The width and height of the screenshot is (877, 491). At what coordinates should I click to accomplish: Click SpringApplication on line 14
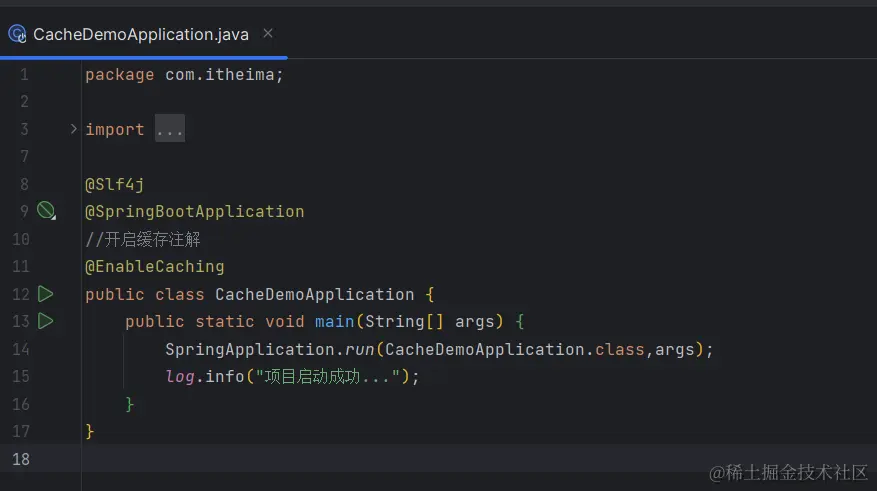pyautogui.click(x=249, y=350)
